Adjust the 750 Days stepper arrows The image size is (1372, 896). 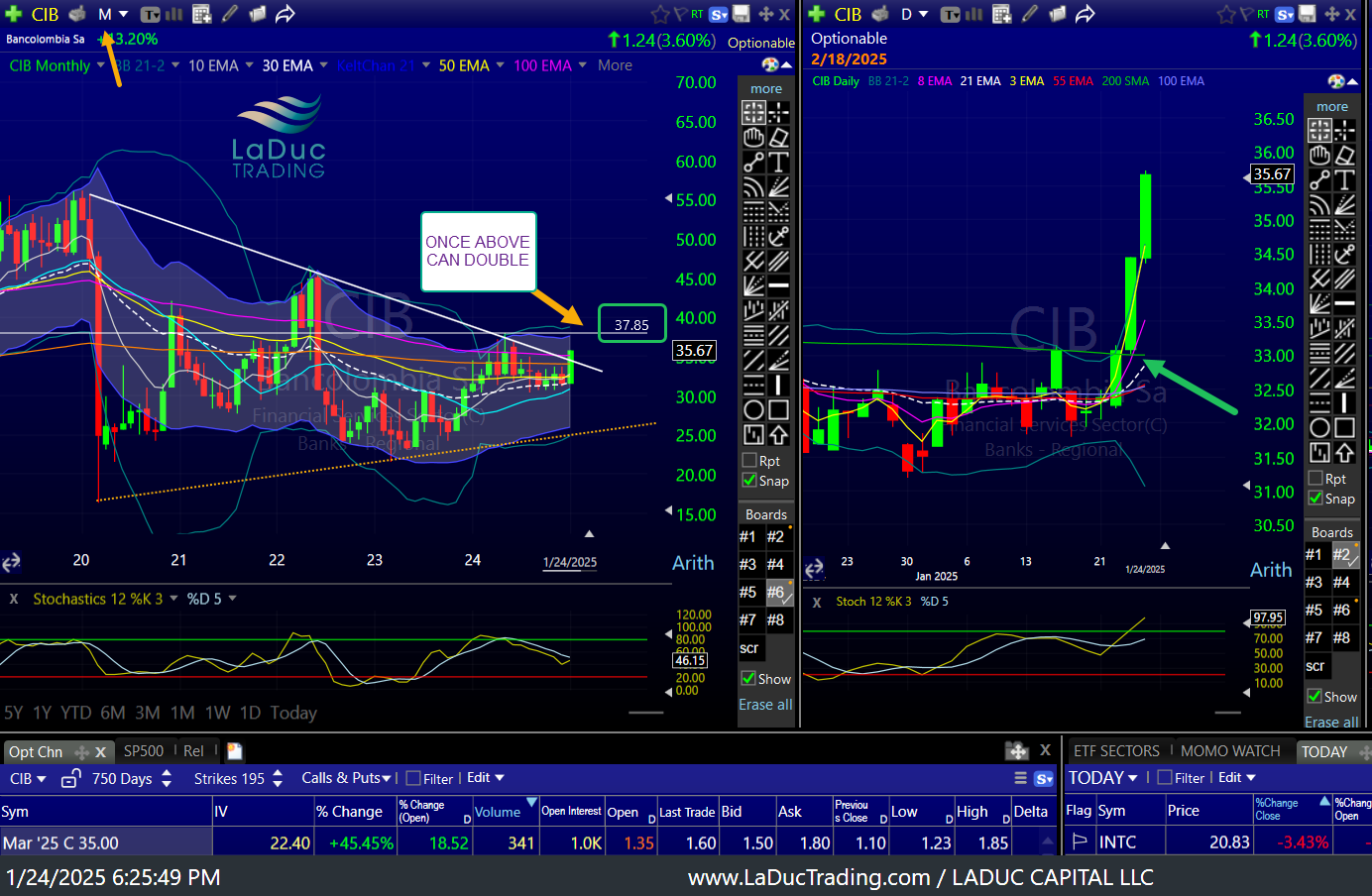click(166, 779)
